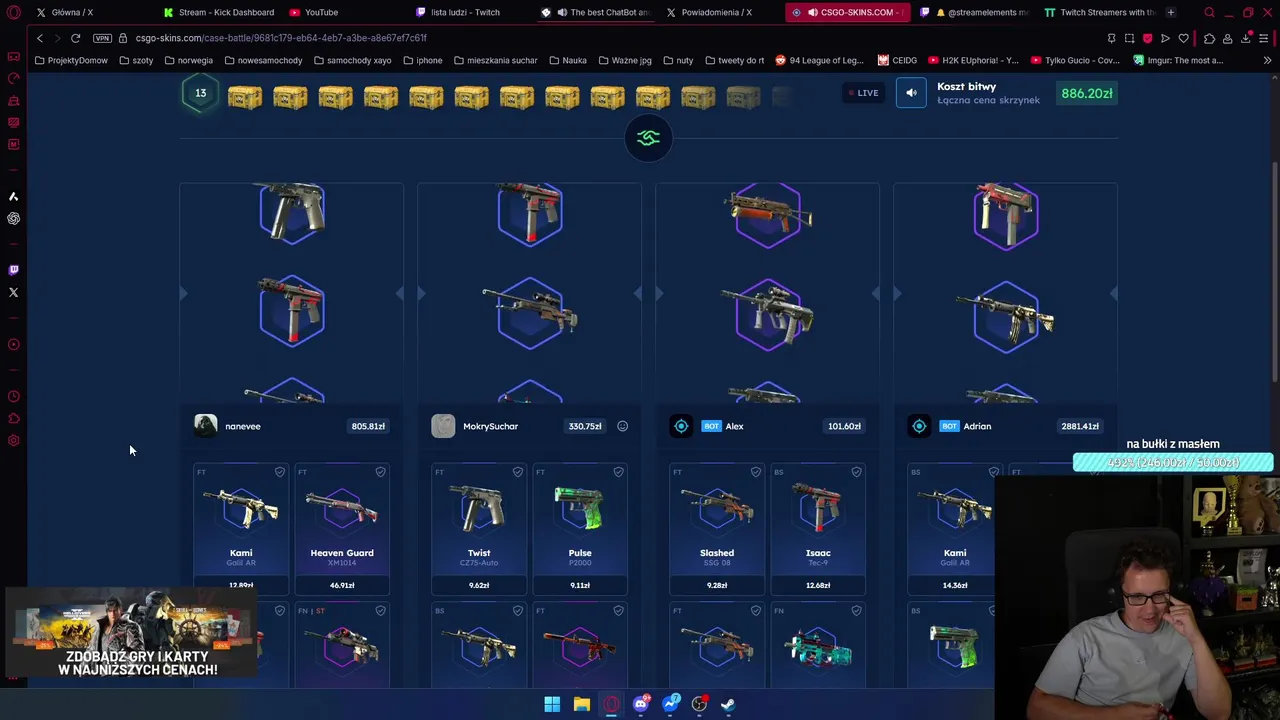Viewport: 1280px width, 720px height.
Task: Open X in the Opera sidebar
Action: (x=13, y=292)
